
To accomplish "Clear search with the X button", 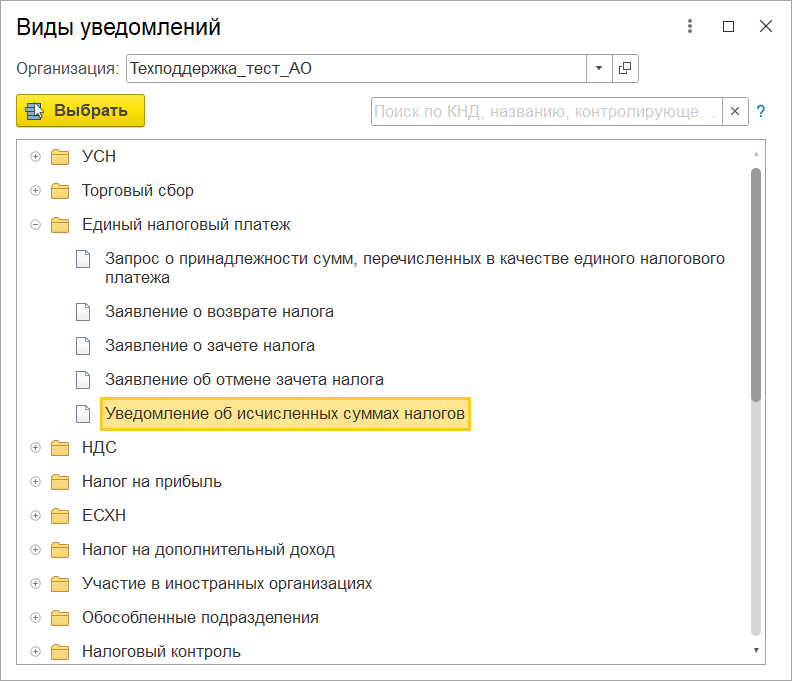I will [x=735, y=111].
